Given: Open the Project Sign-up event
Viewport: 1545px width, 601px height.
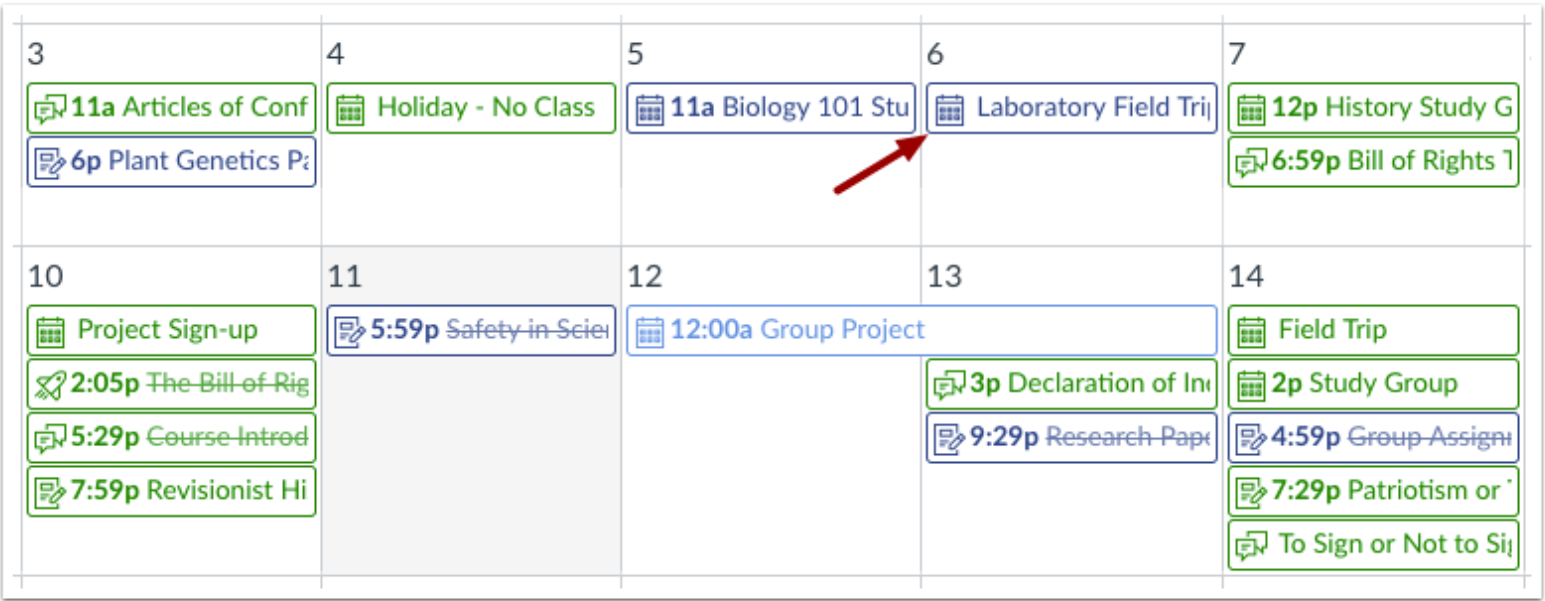Looking at the screenshot, I should pos(171,330).
